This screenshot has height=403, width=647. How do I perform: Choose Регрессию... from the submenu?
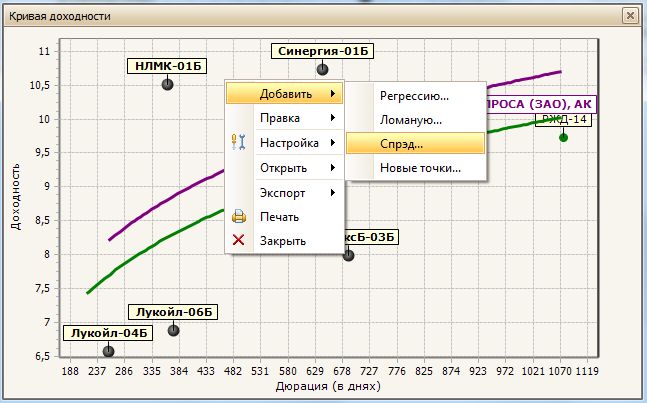tap(414, 96)
